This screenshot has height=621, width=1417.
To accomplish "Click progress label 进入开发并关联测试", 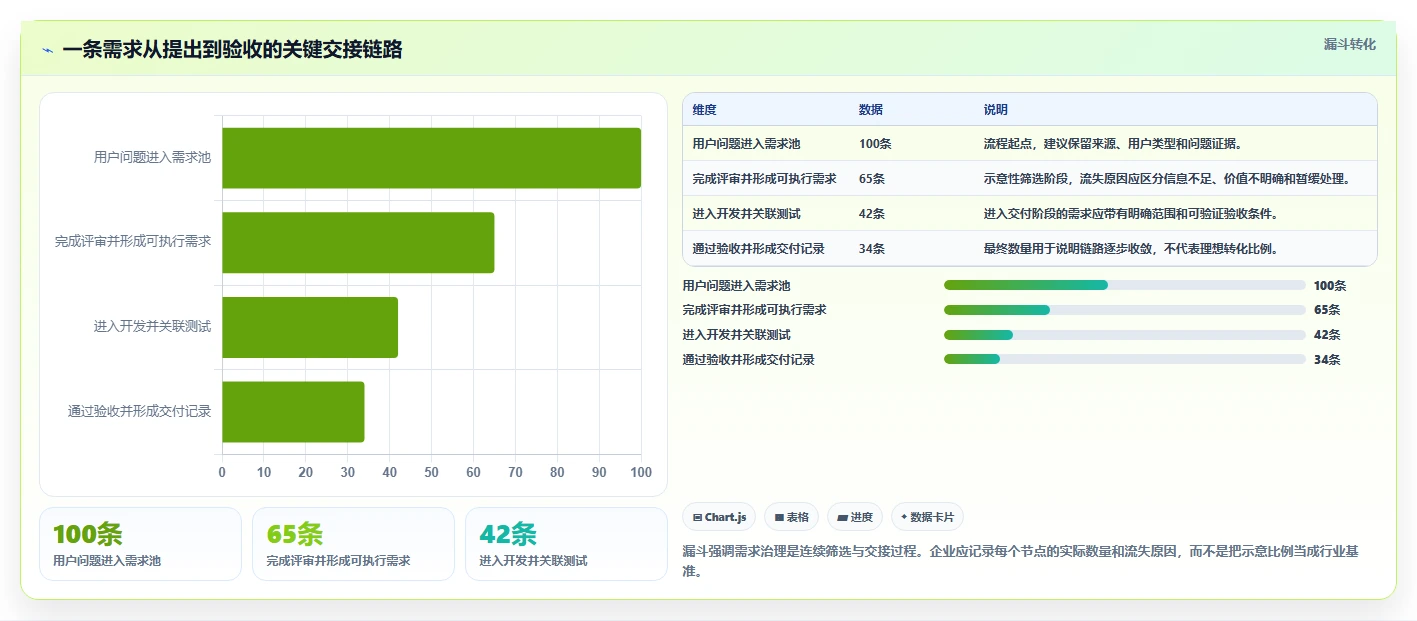I will coord(736,335).
